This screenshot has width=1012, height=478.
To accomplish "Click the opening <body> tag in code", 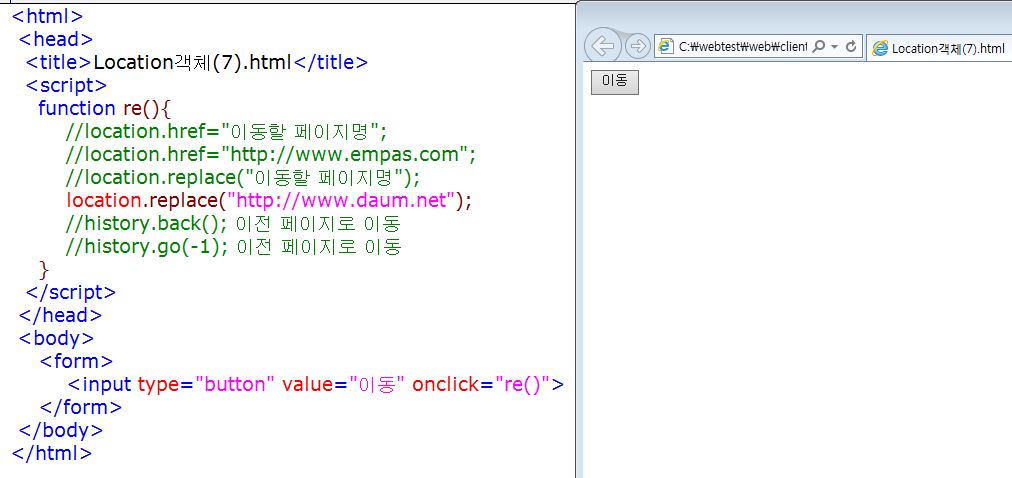I will tap(57, 338).
